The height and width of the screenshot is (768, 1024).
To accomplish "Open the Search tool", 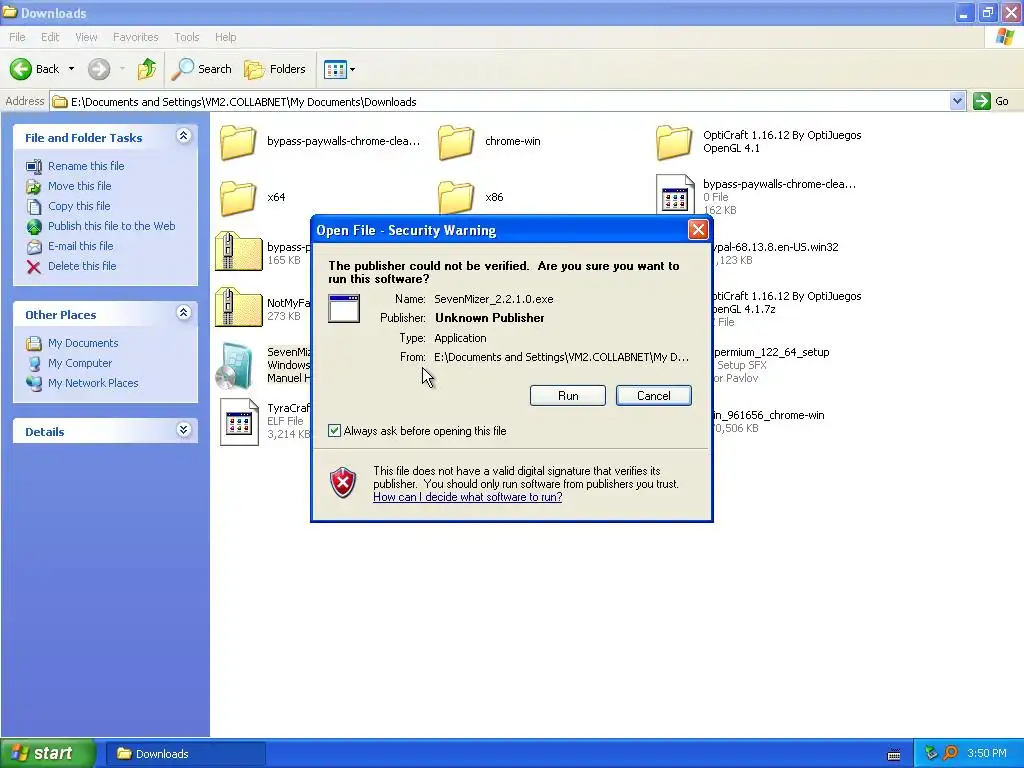I will tap(201, 69).
